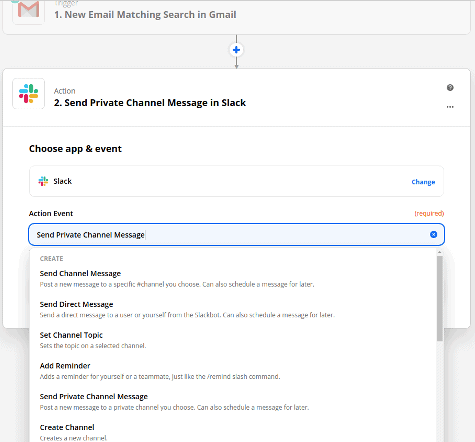Pick Send Private Channel Message from the list
Viewport: 475px width, 442px height.
(x=233, y=402)
